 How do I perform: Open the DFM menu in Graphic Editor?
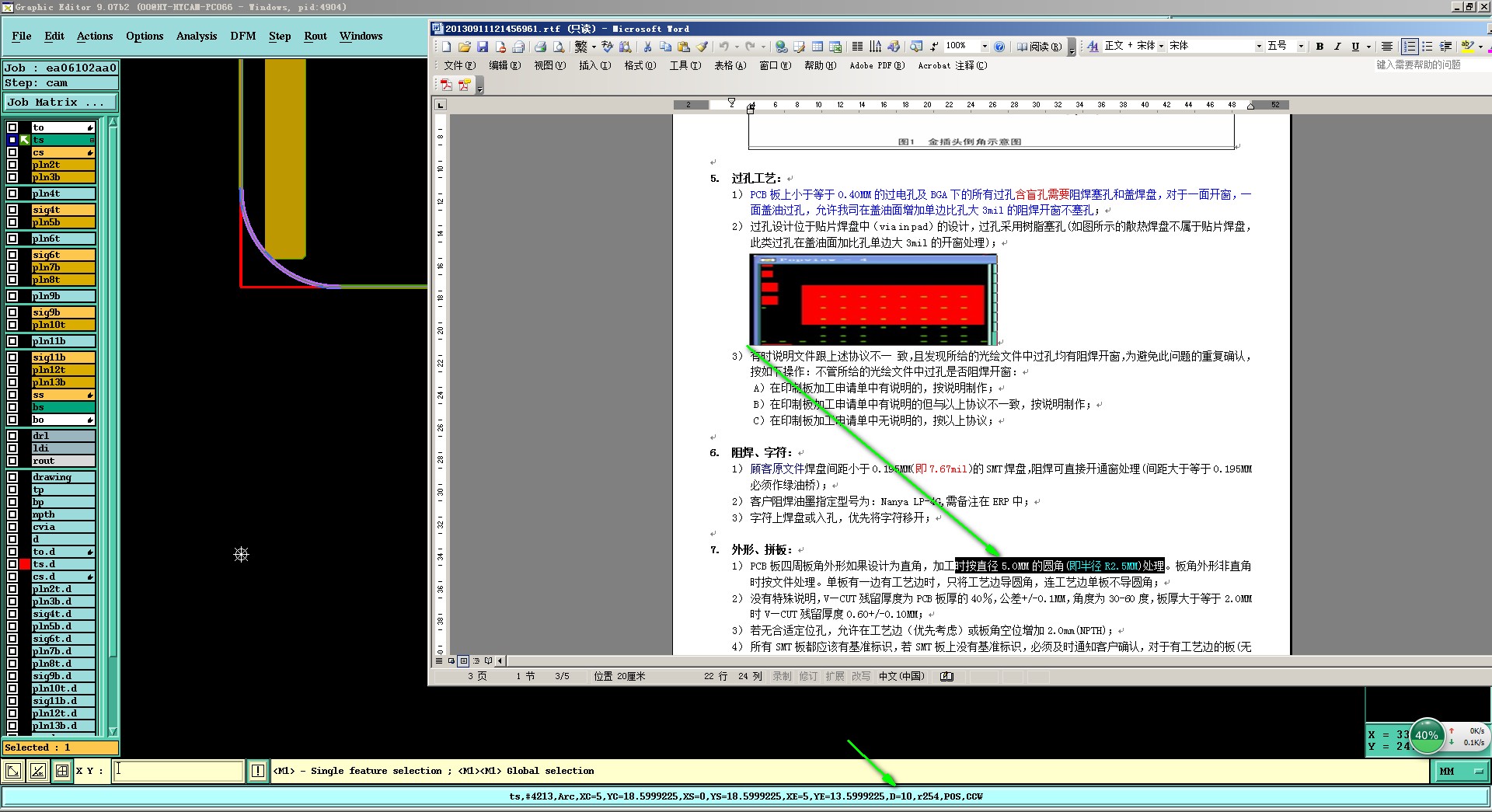click(x=243, y=36)
